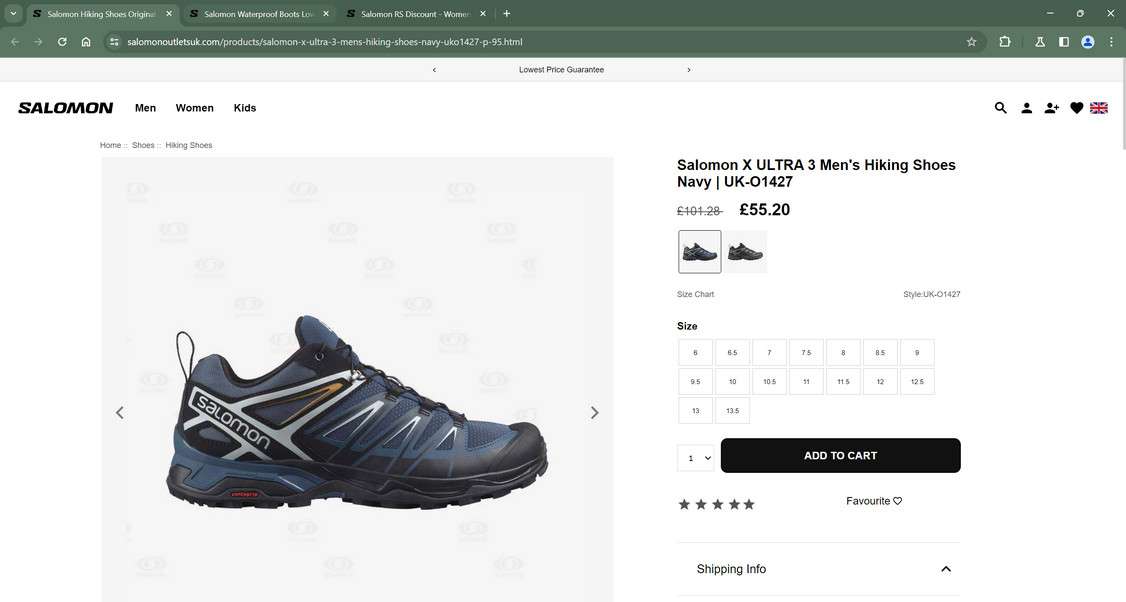The width and height of the screenshot is (1126, 602).
Task: Close the Salomon Waterproof Boots tab
Action: pos(326,14)
